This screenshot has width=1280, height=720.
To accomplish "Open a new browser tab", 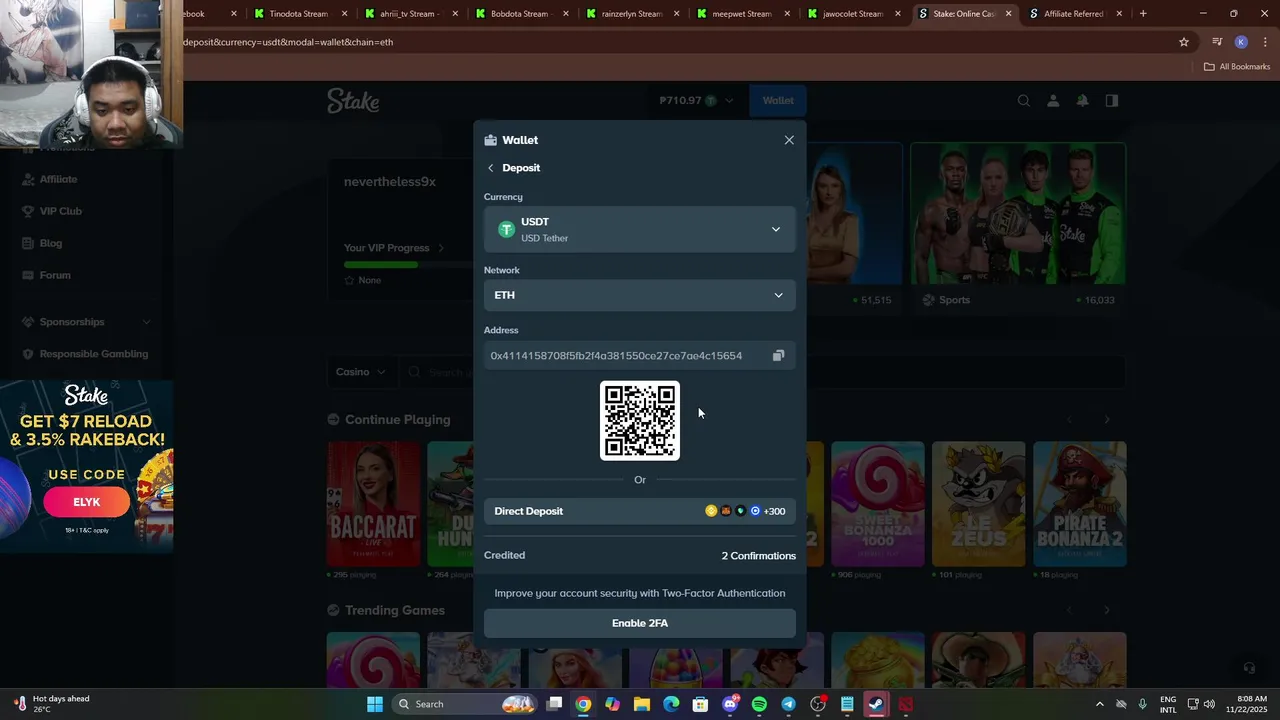I will pos(1143,14).
